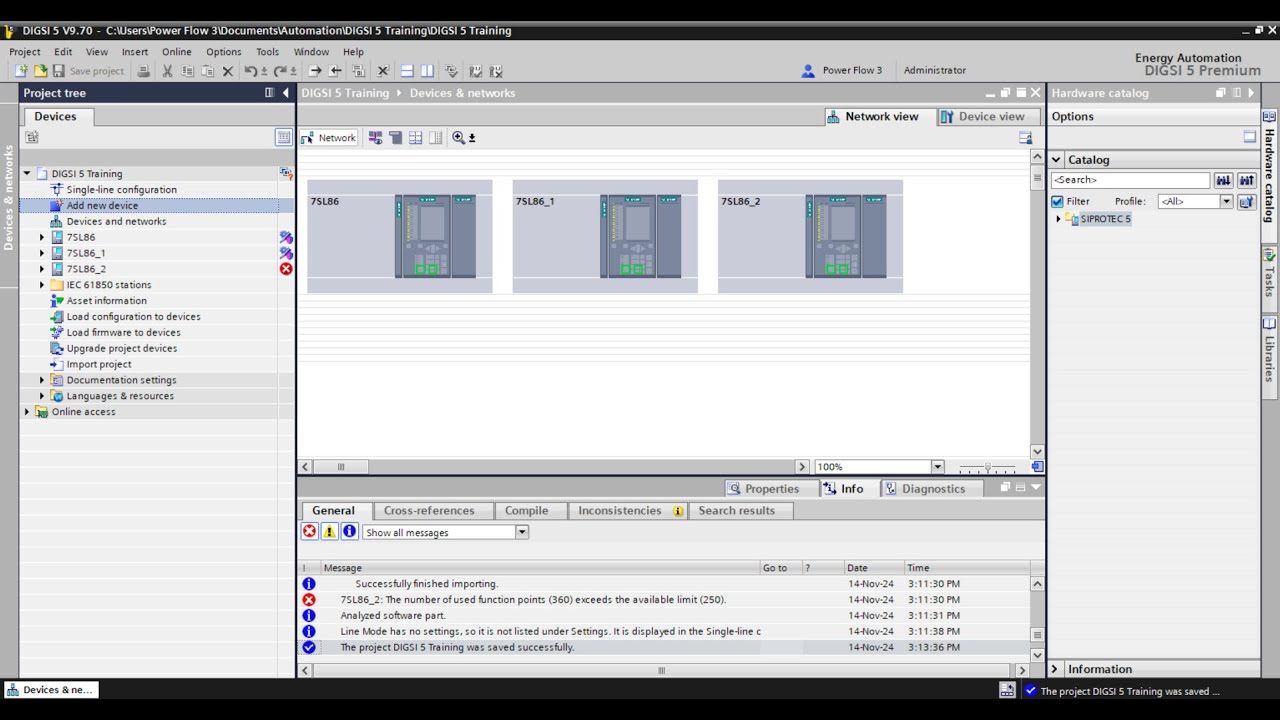
Task: Expand SIPROTEC 5 catalog folder
Action: tap(1058, 219)
